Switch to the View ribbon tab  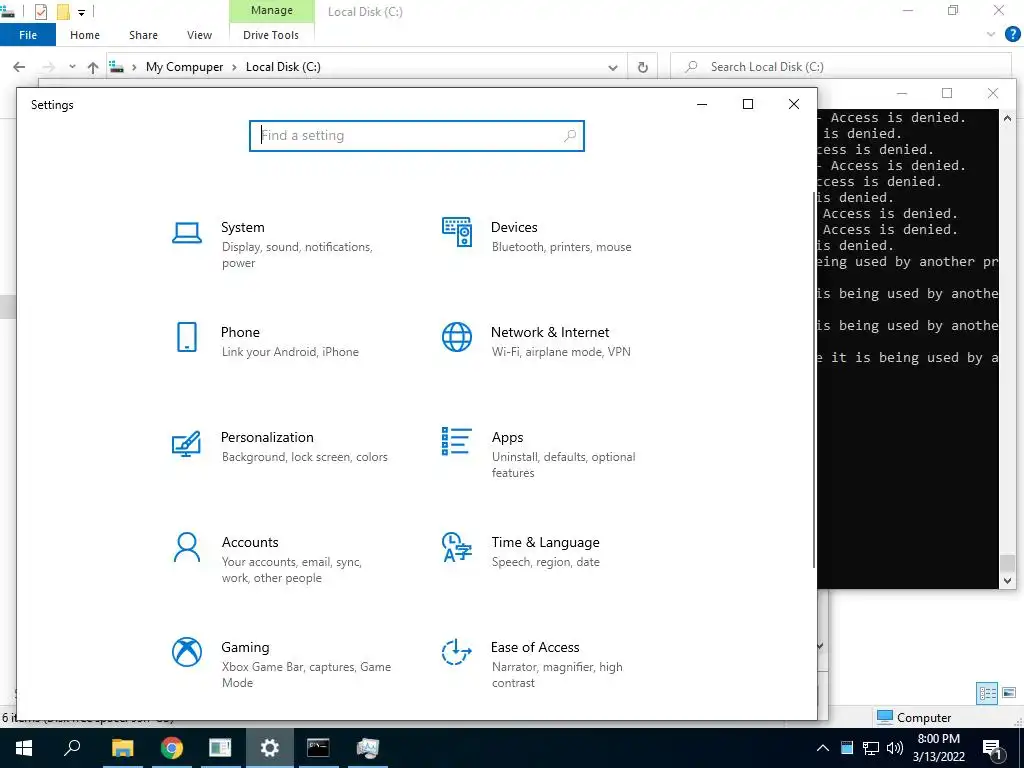point(199,35)
